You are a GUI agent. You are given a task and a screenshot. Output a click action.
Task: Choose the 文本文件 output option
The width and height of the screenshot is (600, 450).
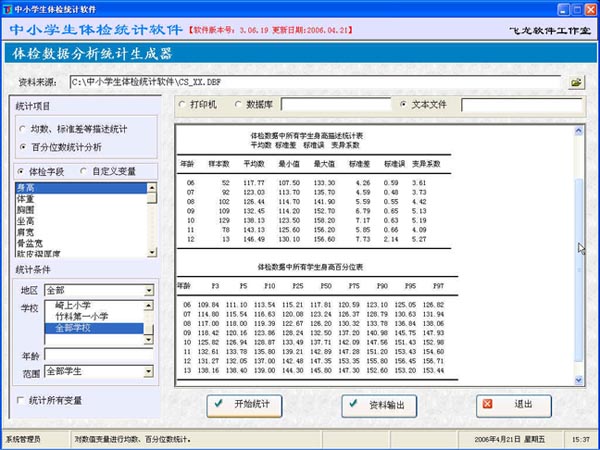click(403, 103)
